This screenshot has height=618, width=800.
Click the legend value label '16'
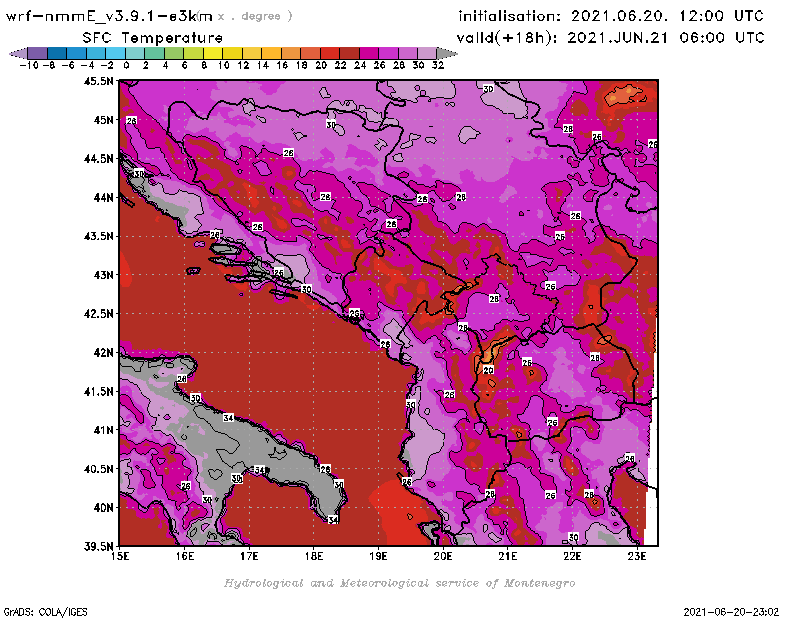(x=282, y=66)
